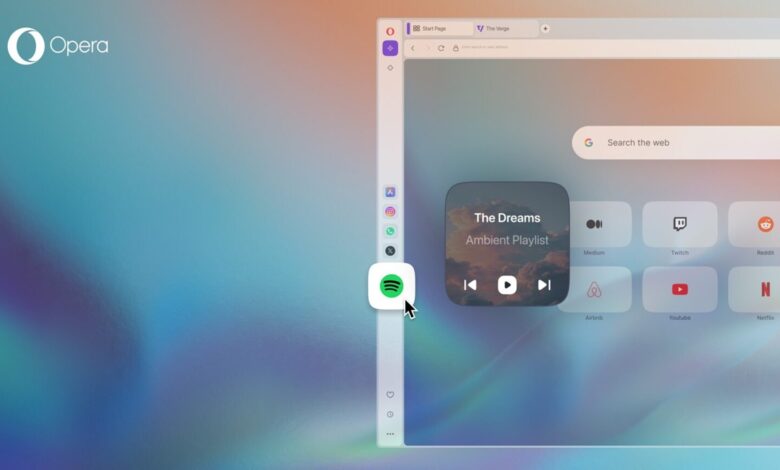The width and height of the screenshot is (780, 470).
Task: Click the Google logo in search box
Action: (x=588, y=143)
